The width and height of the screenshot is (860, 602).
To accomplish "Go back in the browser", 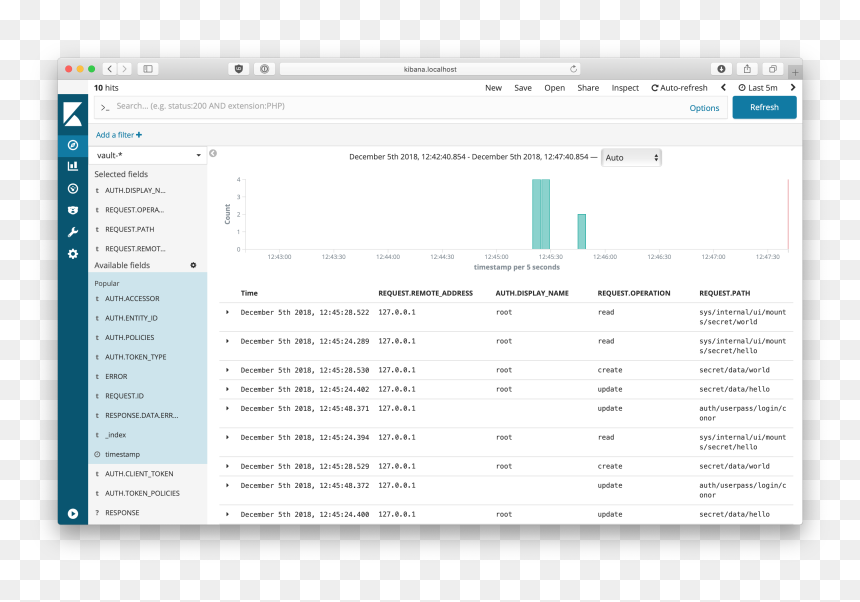I will (x=110, y=69).
